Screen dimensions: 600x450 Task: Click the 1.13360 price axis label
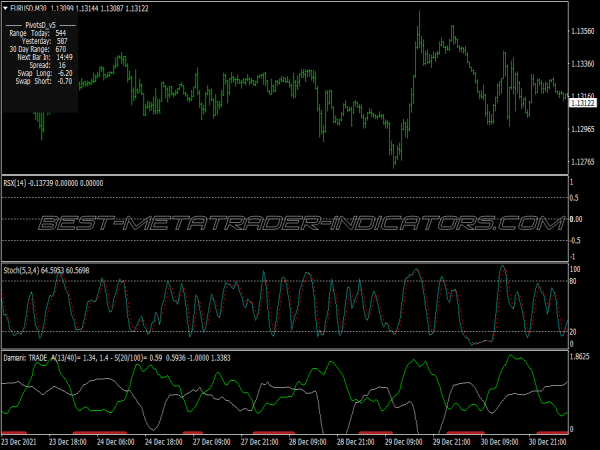[x=583, y=64]
